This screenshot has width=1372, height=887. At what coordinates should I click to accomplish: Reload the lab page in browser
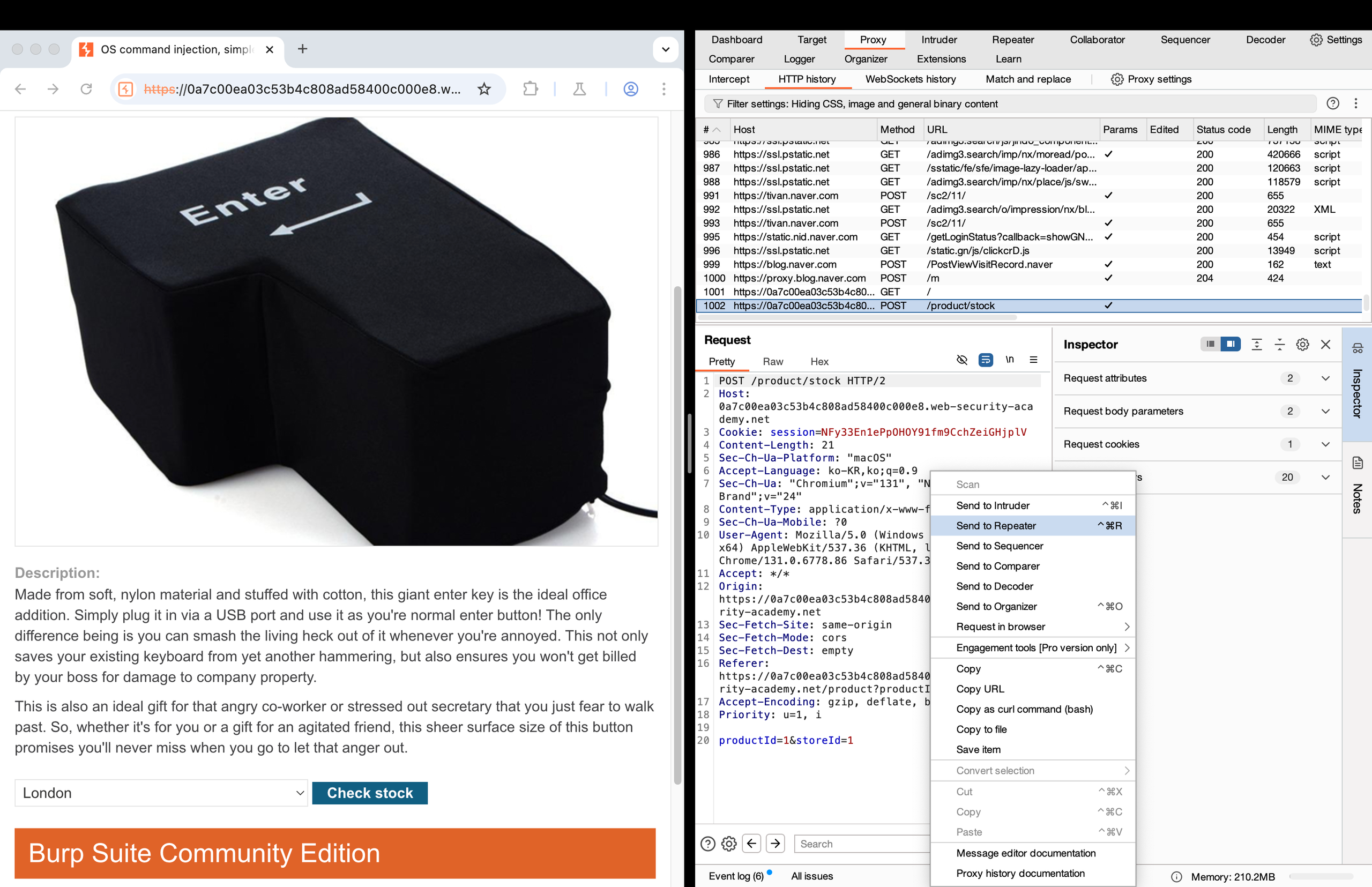[x=86, y=89]
